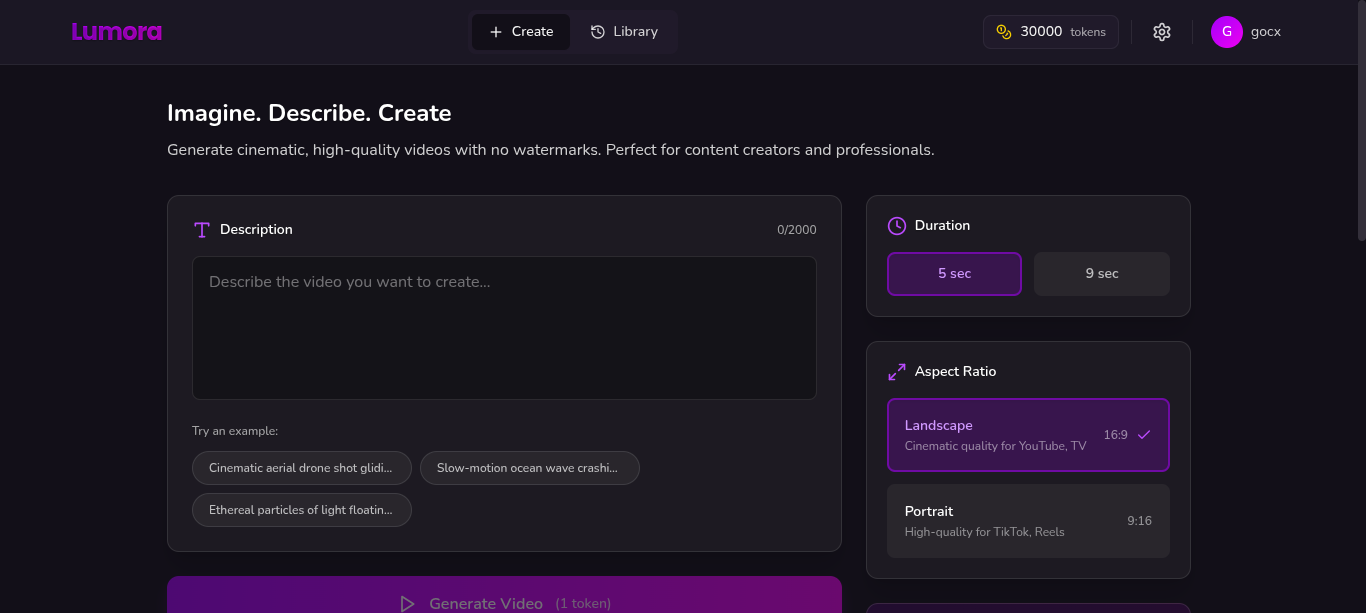The image size is (1366, 613).
Task: Click the Lumora logo
Action: click(x=116, y=31)
